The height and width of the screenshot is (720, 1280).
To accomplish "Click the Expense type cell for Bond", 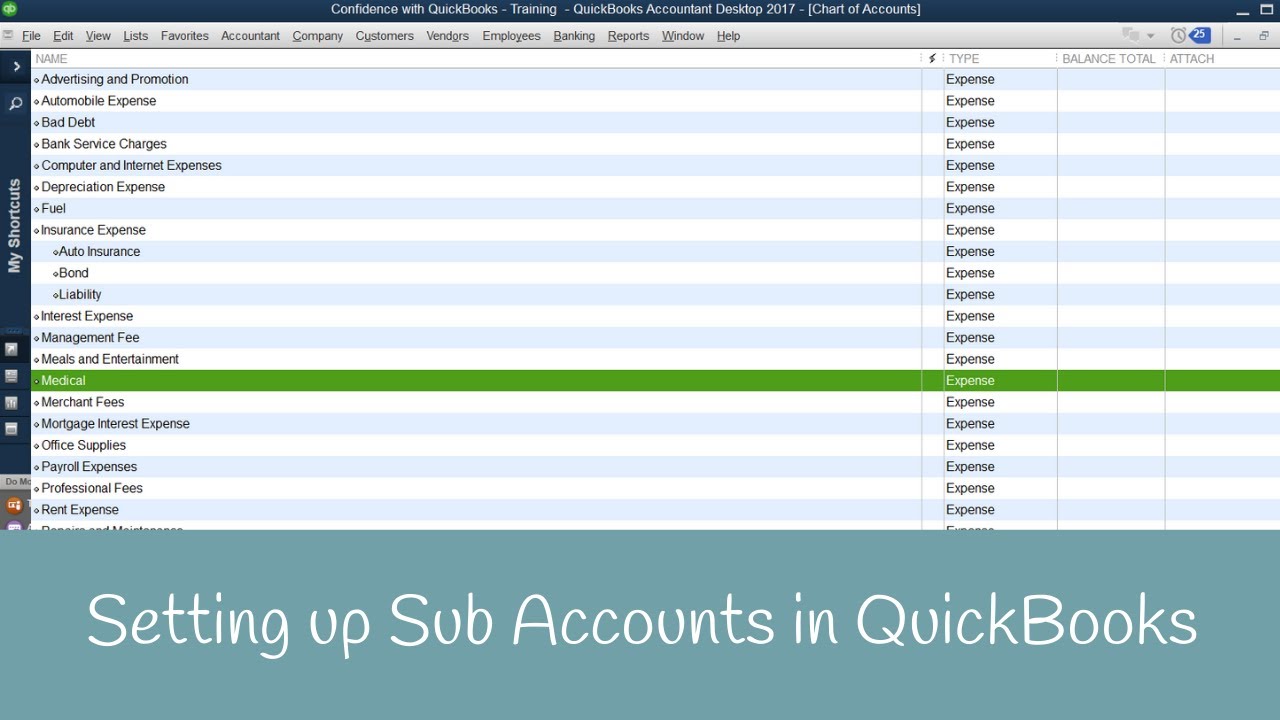I will coord(970,273).
